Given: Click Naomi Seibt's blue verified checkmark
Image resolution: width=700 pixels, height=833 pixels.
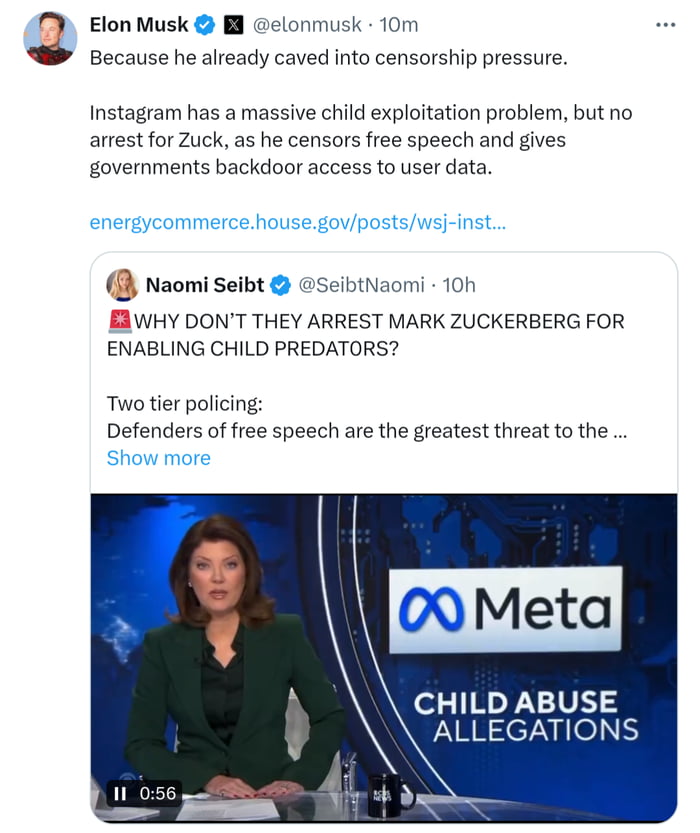Looking at the screenshot, I should 281,285.
